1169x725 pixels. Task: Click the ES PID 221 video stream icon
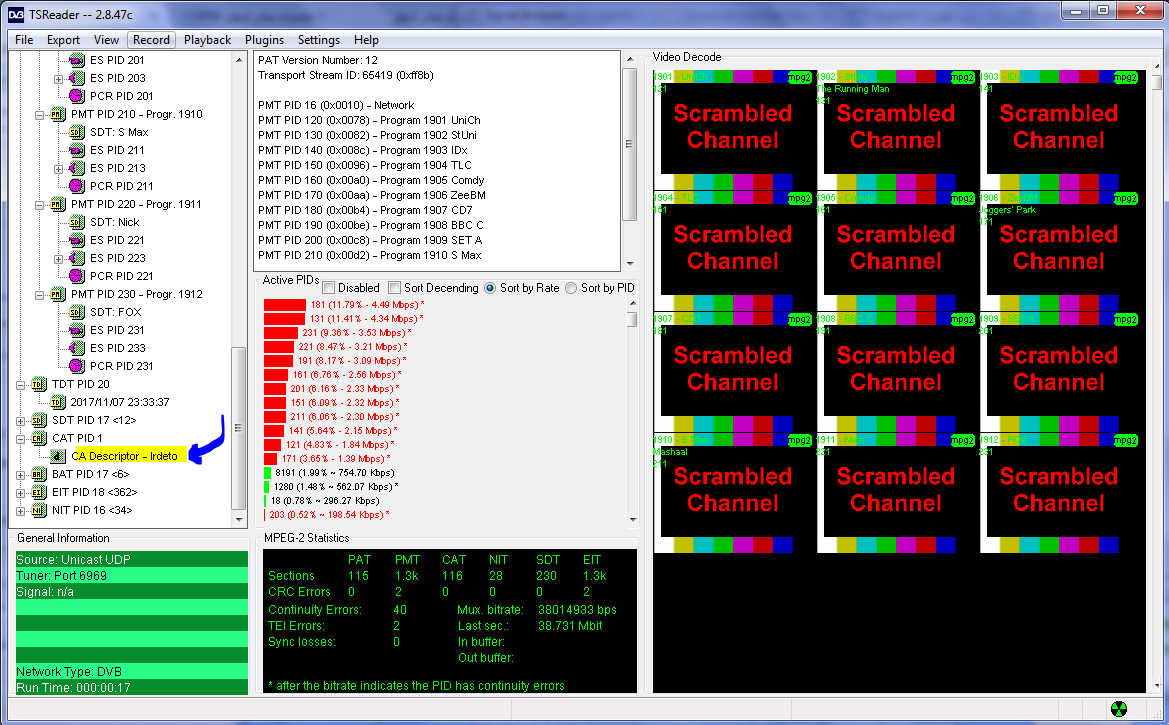click(x=77, y=240)
